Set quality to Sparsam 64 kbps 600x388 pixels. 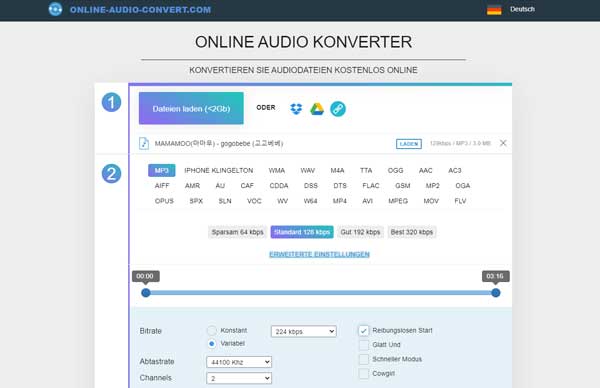coord(237,232)
